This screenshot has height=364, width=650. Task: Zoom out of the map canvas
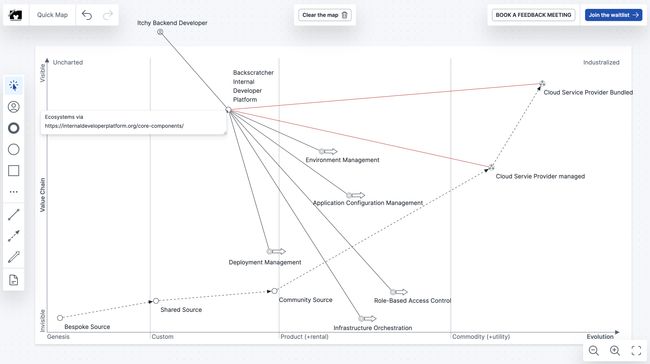[594, 351]
